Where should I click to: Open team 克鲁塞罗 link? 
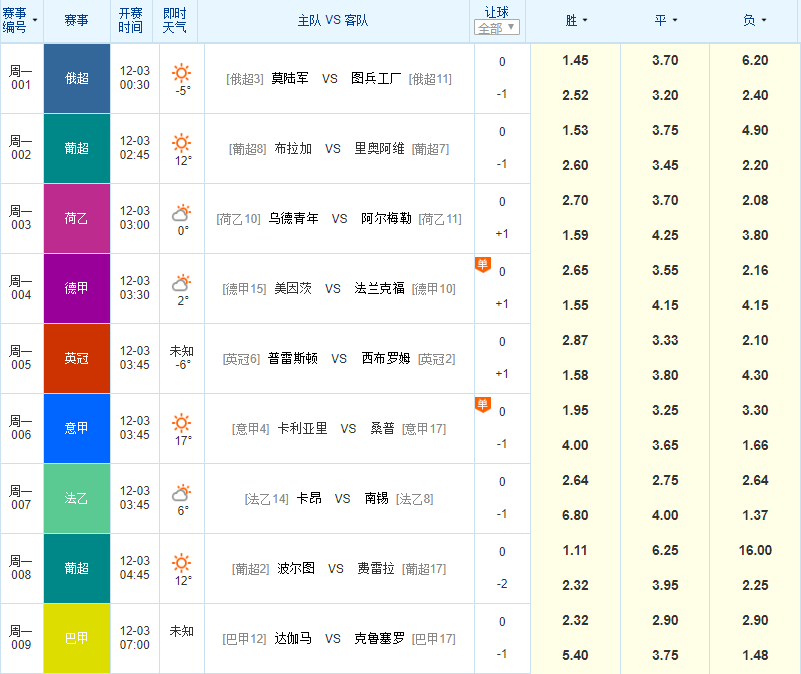pos(379,638)
